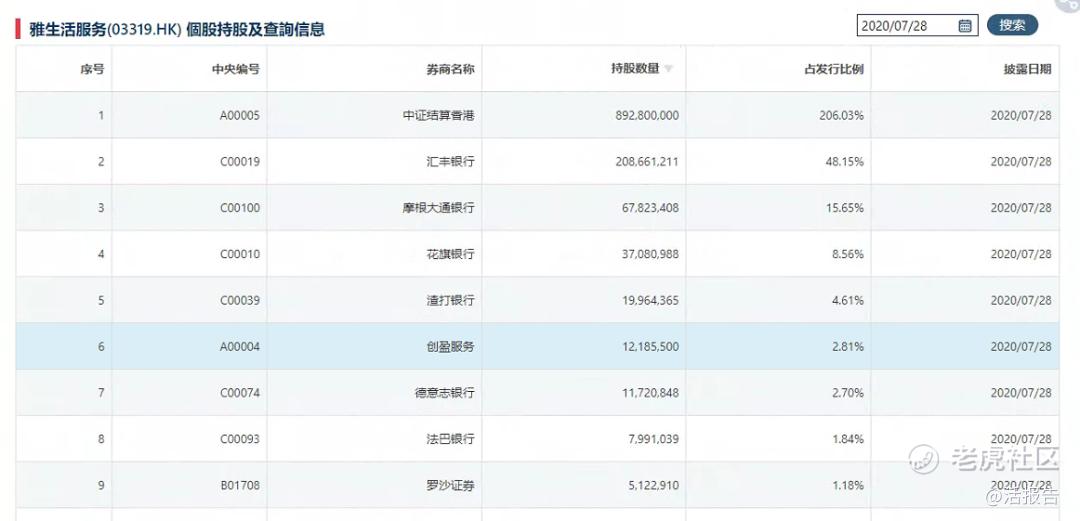Click central code C00019
The height and width of the screenshot is (521, 1080).
[x=240, y=161]
